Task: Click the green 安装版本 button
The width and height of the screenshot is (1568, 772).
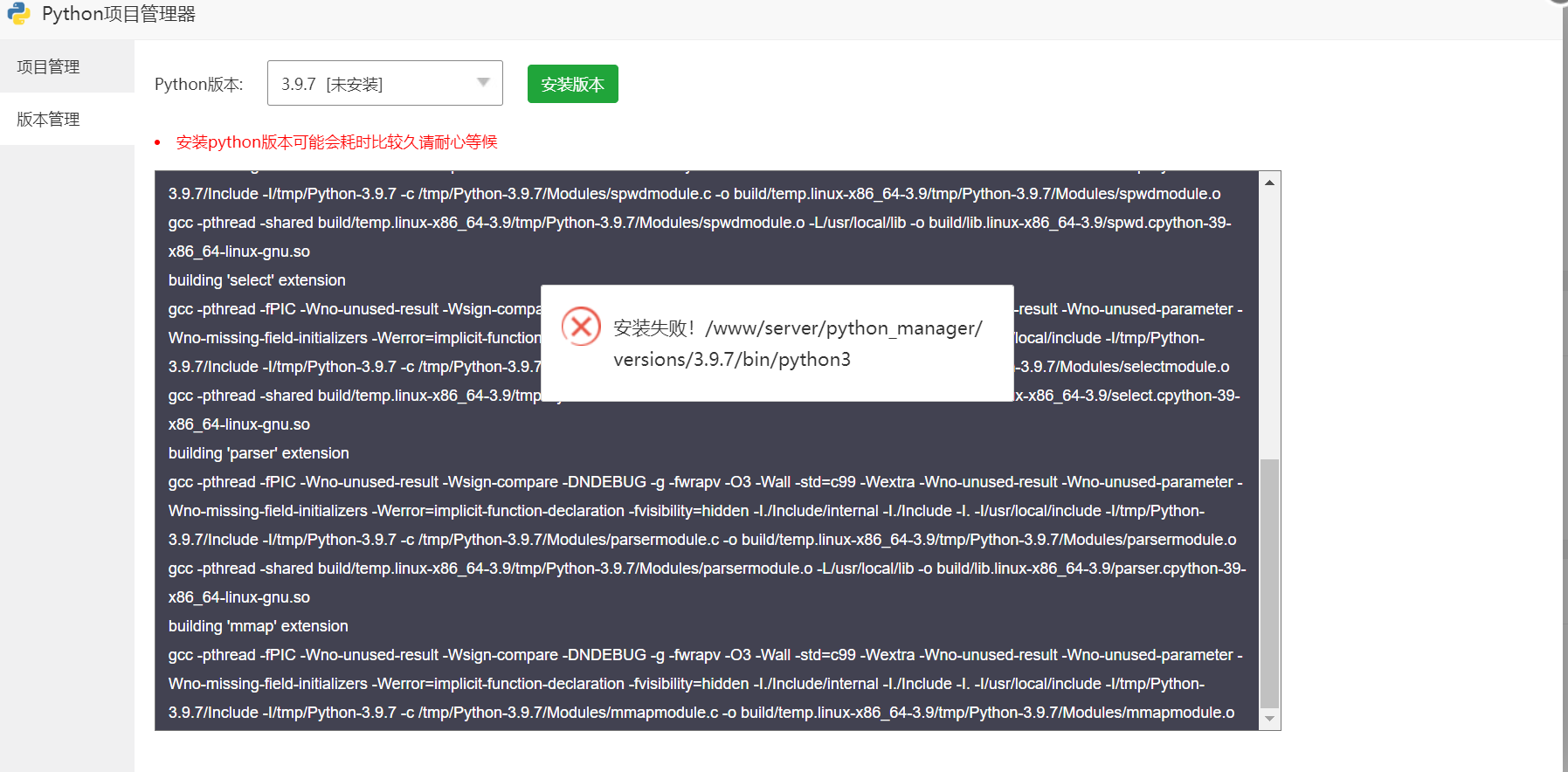Action: click(573, 84)
